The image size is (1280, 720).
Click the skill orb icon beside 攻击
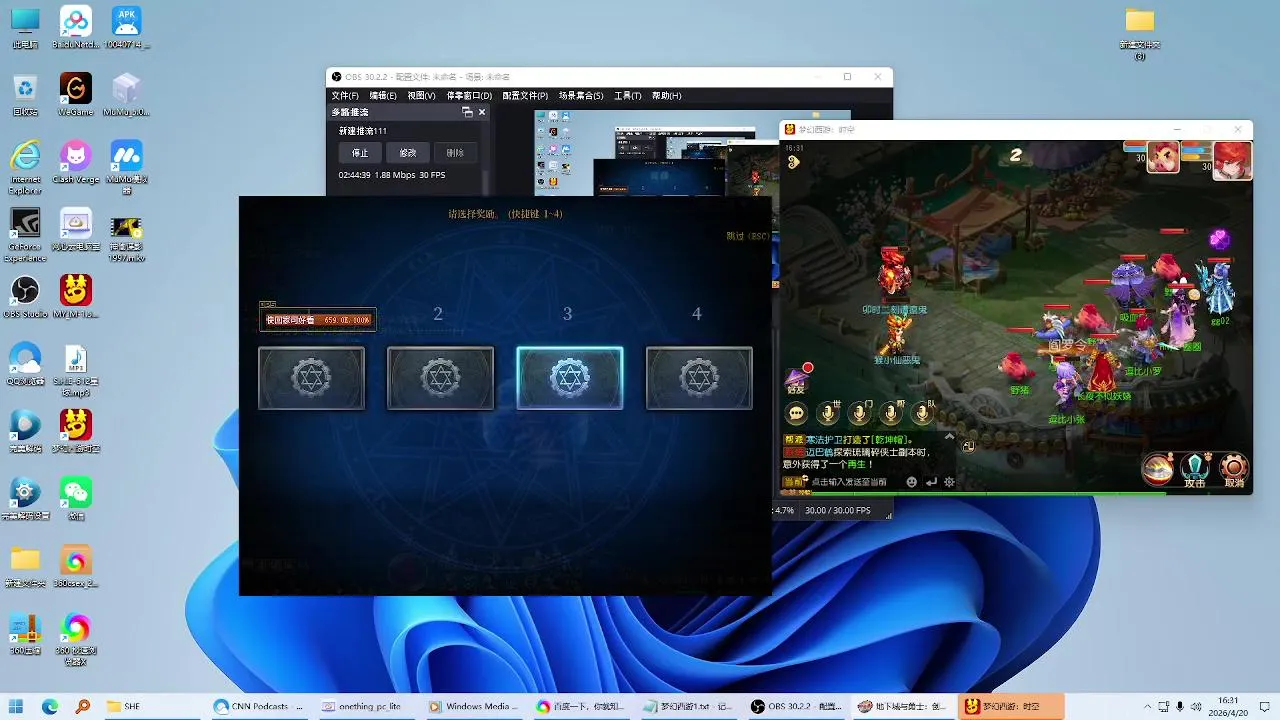tap(1158, 470)
